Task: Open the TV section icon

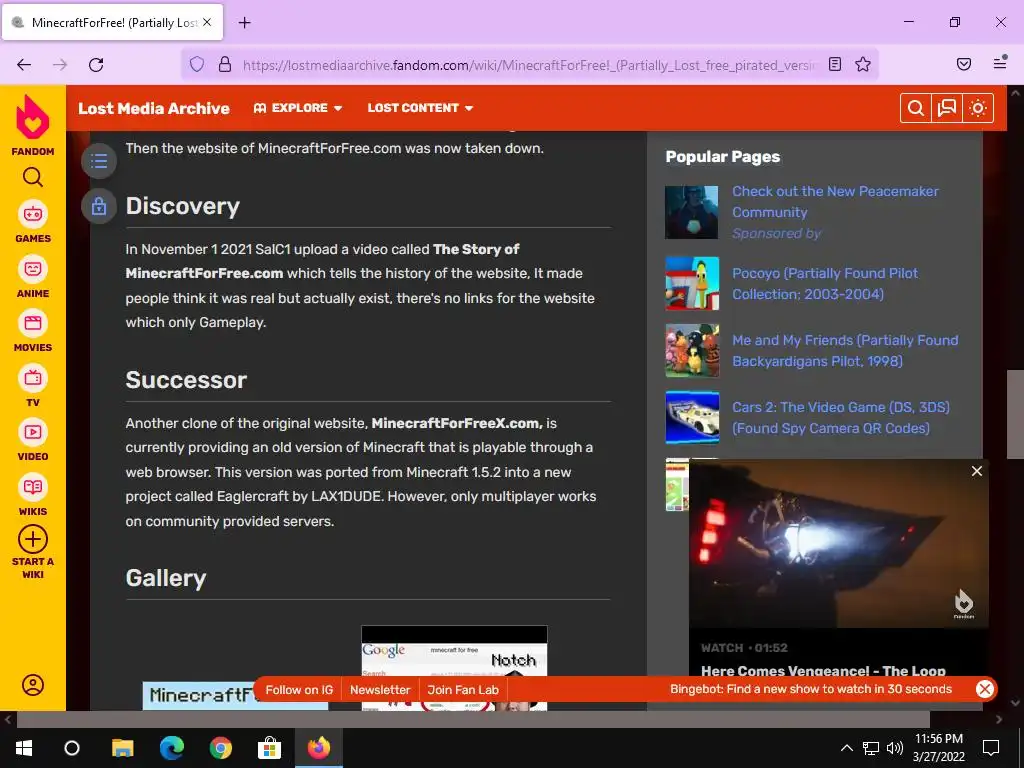Action: pos(33,377)
